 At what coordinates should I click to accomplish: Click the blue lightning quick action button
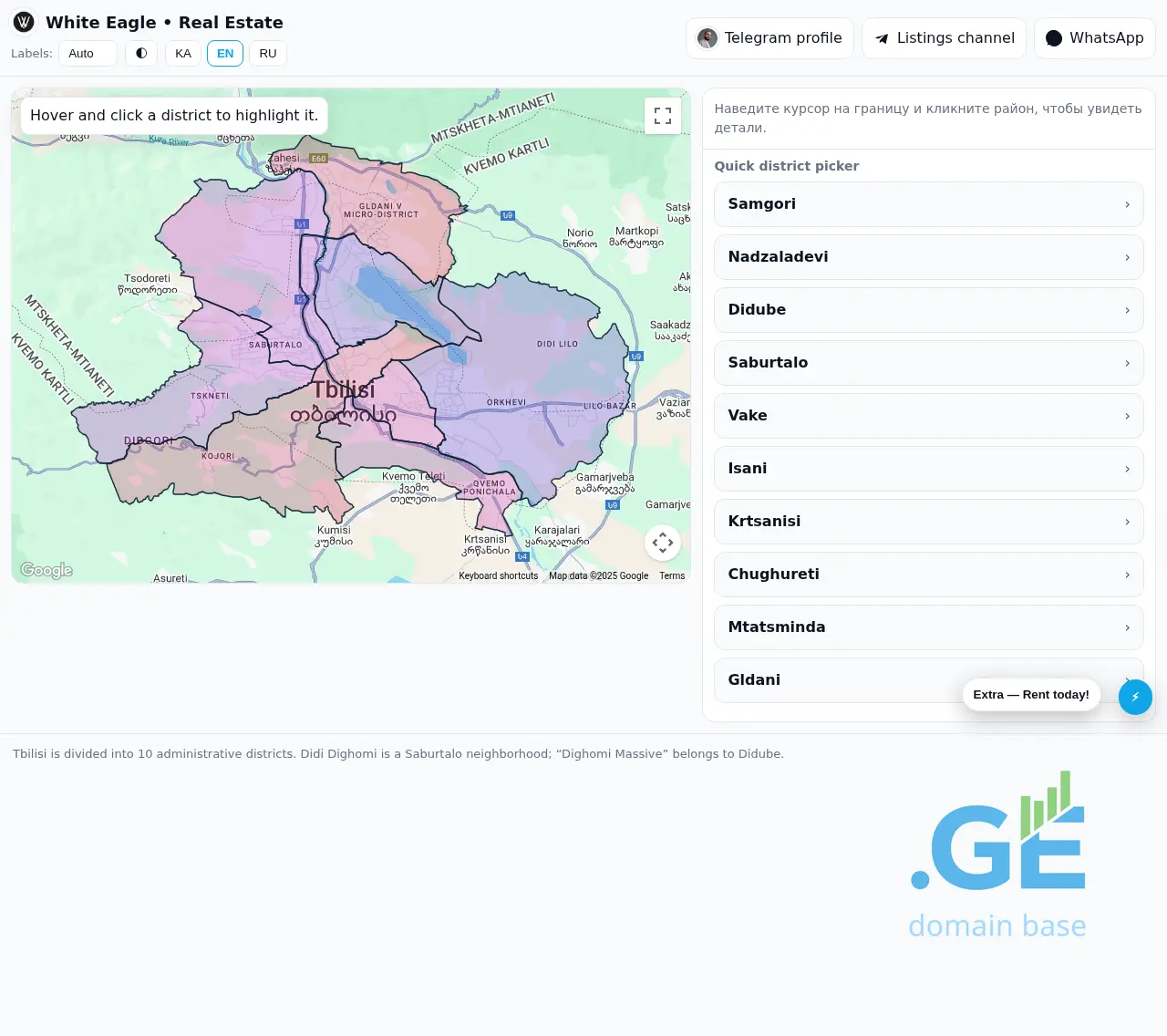pos(1135,698)
